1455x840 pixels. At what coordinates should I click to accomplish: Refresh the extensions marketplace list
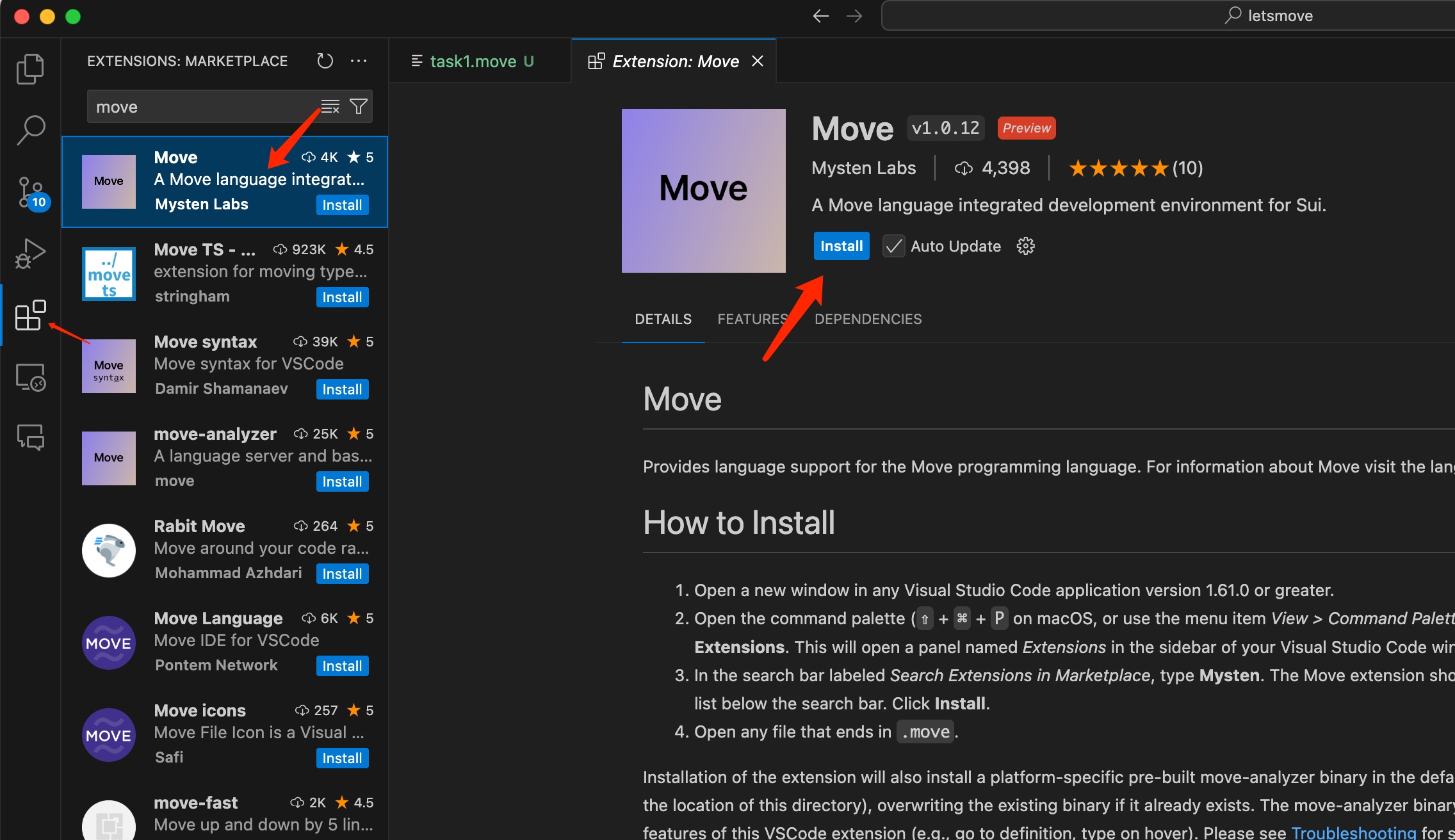tap(325, 61)
